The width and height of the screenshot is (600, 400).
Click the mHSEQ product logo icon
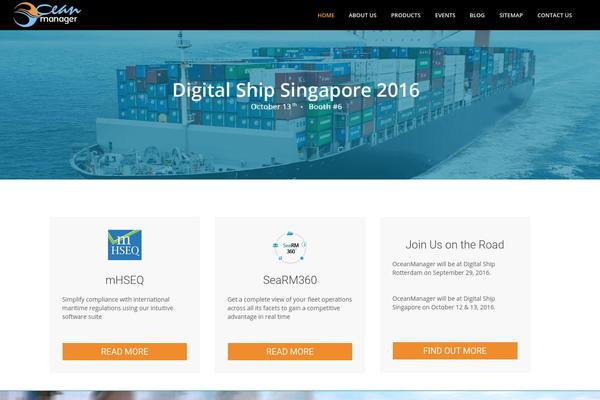click(x=125, y=245)
